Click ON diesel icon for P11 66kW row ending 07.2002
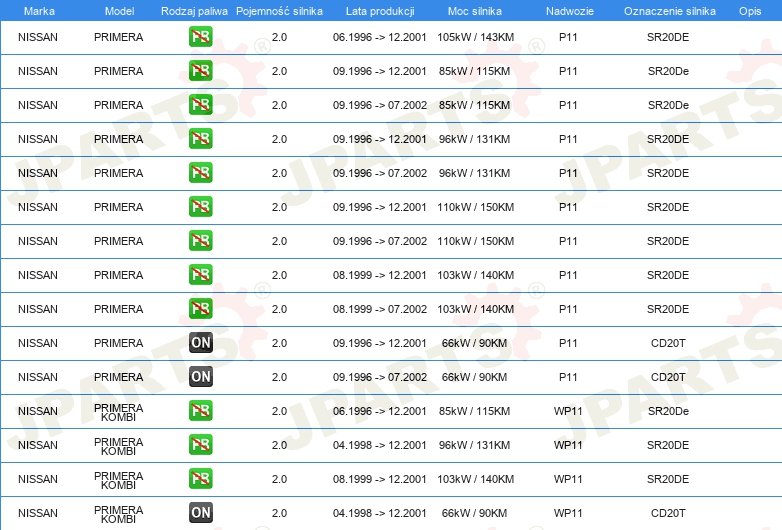Image resolution: width=782 pixels, height=530 pixels. pos(200,376)
